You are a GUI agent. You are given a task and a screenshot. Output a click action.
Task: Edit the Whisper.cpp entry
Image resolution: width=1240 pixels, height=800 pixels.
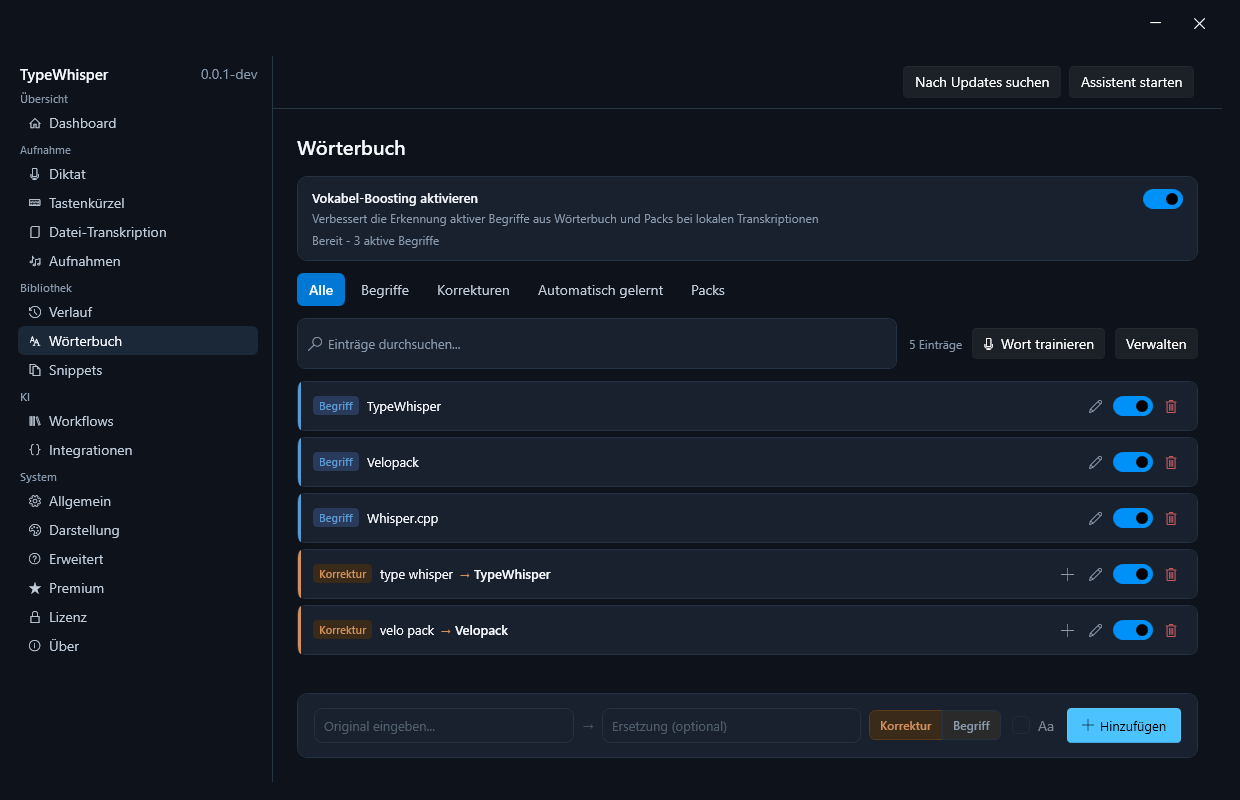1095,518
